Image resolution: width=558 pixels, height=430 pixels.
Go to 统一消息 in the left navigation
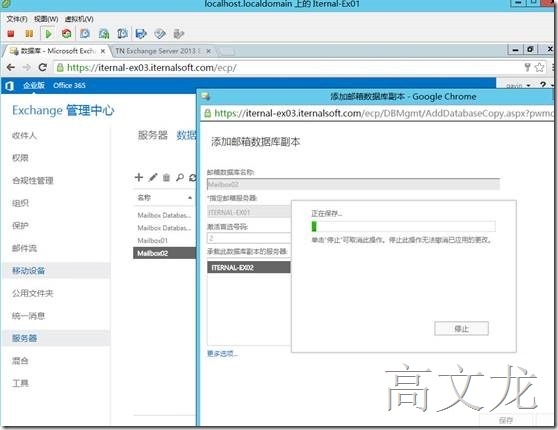(28, 316)
